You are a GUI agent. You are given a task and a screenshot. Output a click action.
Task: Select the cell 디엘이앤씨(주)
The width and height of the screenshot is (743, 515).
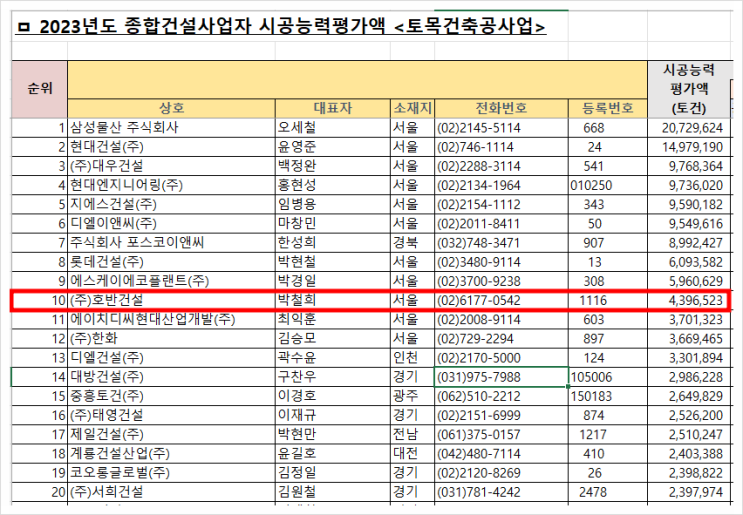click(172, 224)
